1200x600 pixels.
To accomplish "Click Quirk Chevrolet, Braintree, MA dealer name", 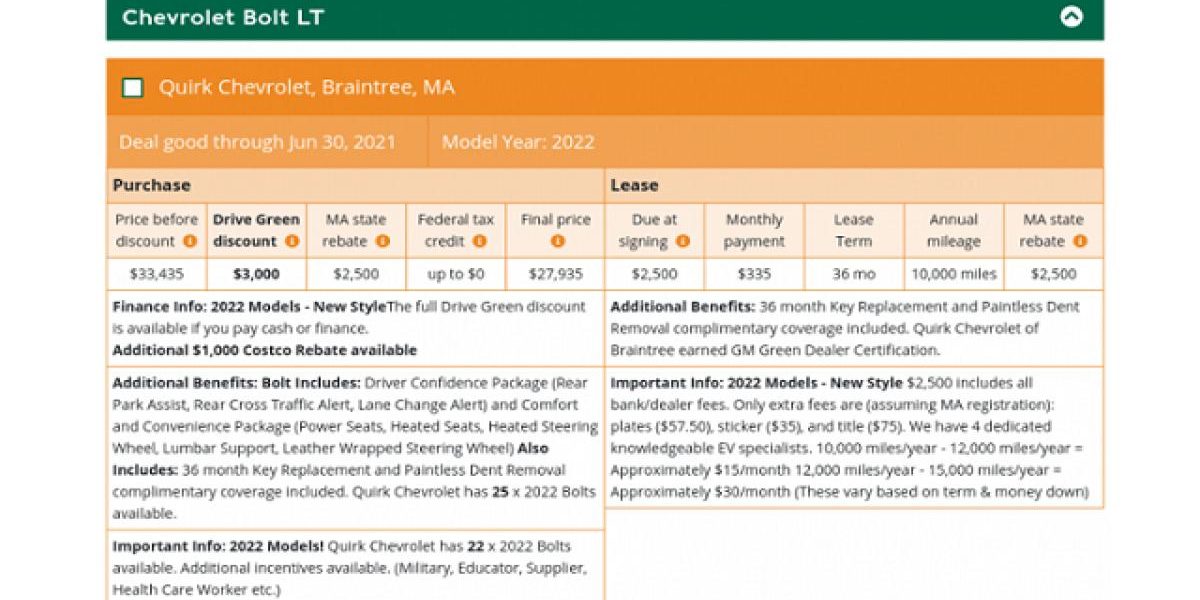I will tap(306, 88).
